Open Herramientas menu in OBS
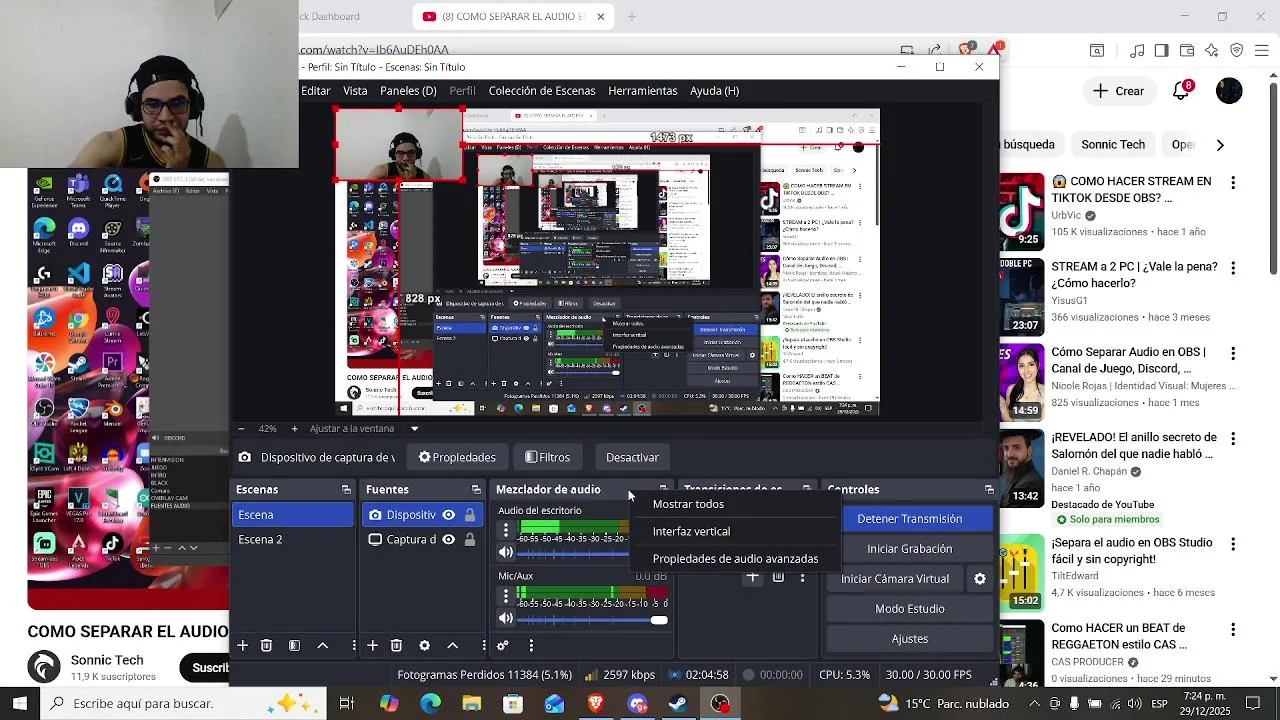The image size is (1280, 720). (x=643, y=91)
